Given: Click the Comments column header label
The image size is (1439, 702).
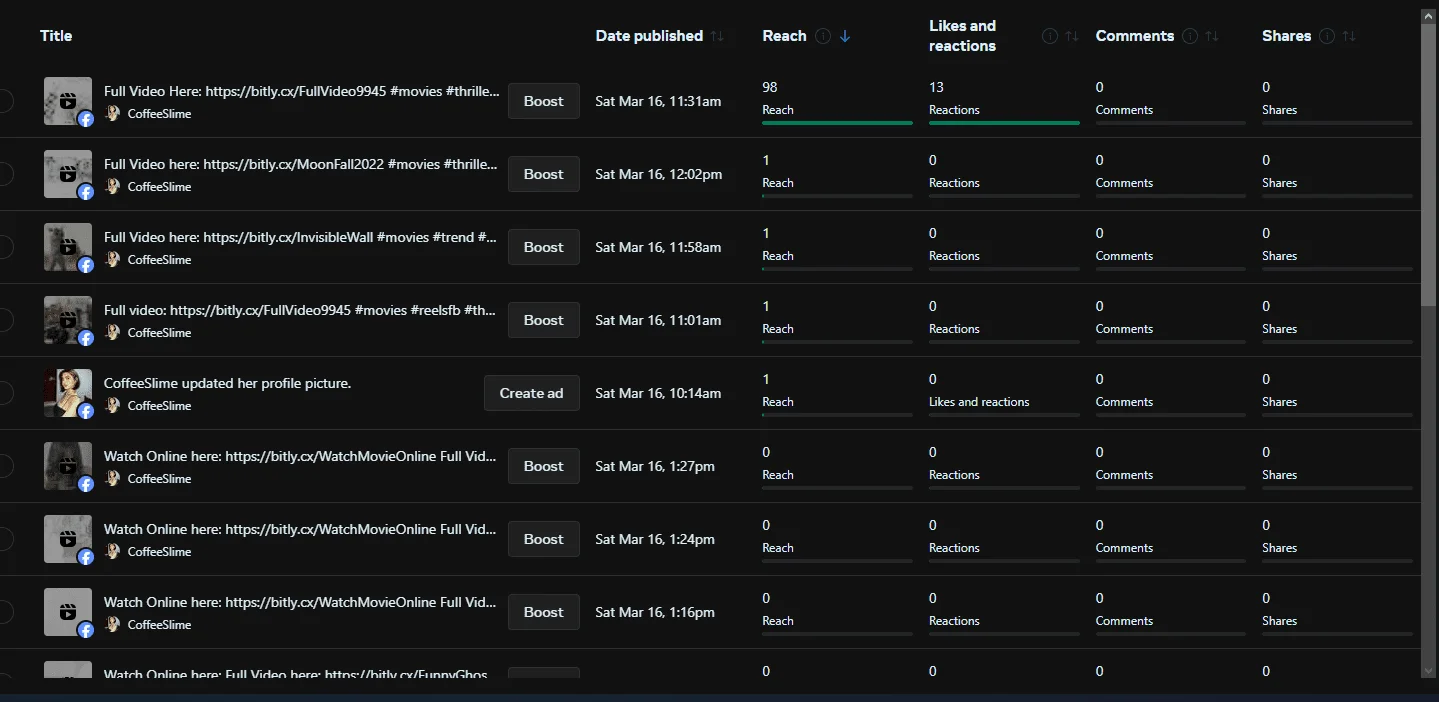Looking at the screenshot, I should point(1135,36).
